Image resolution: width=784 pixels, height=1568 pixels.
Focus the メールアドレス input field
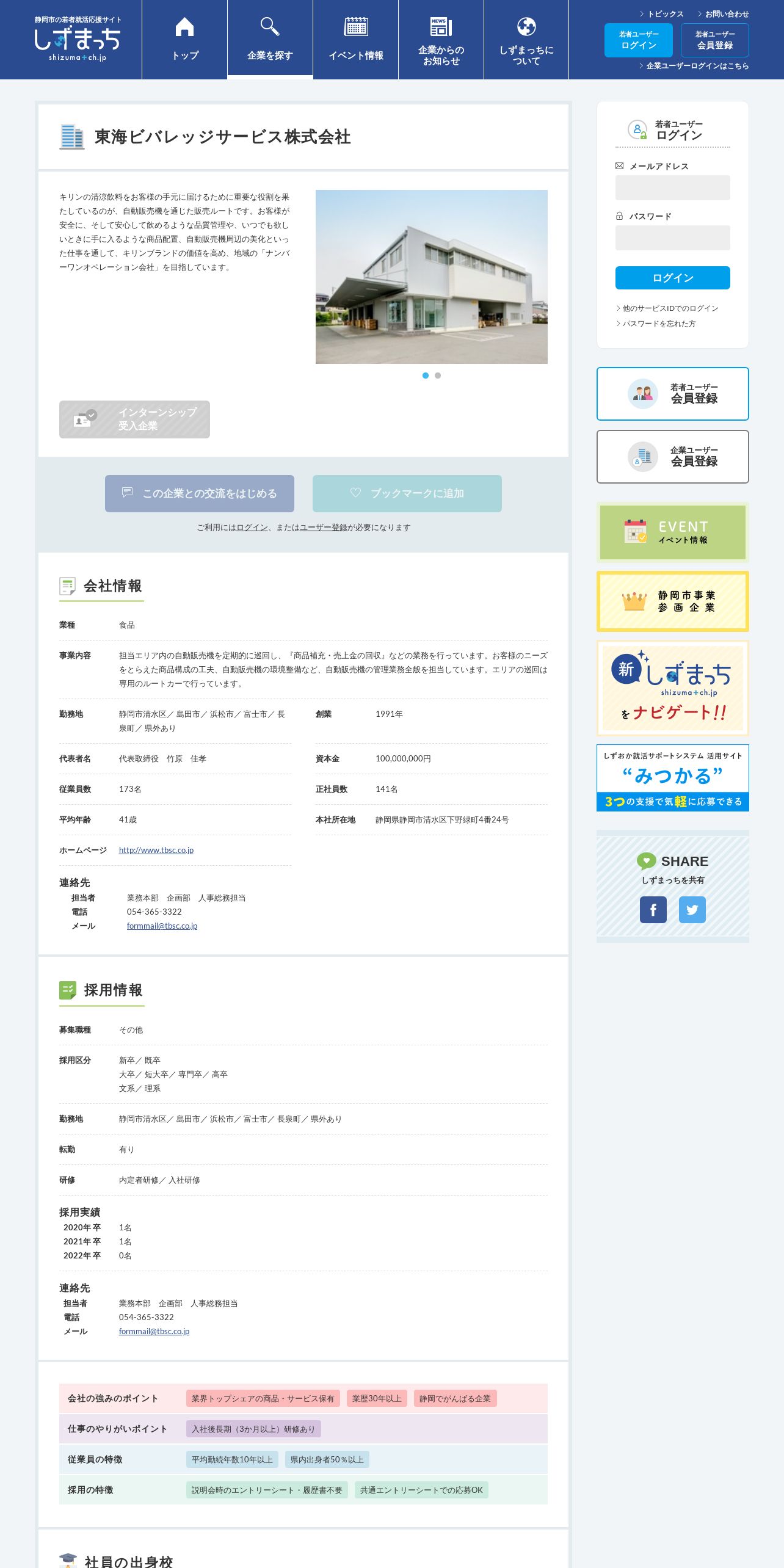[673, 187]
